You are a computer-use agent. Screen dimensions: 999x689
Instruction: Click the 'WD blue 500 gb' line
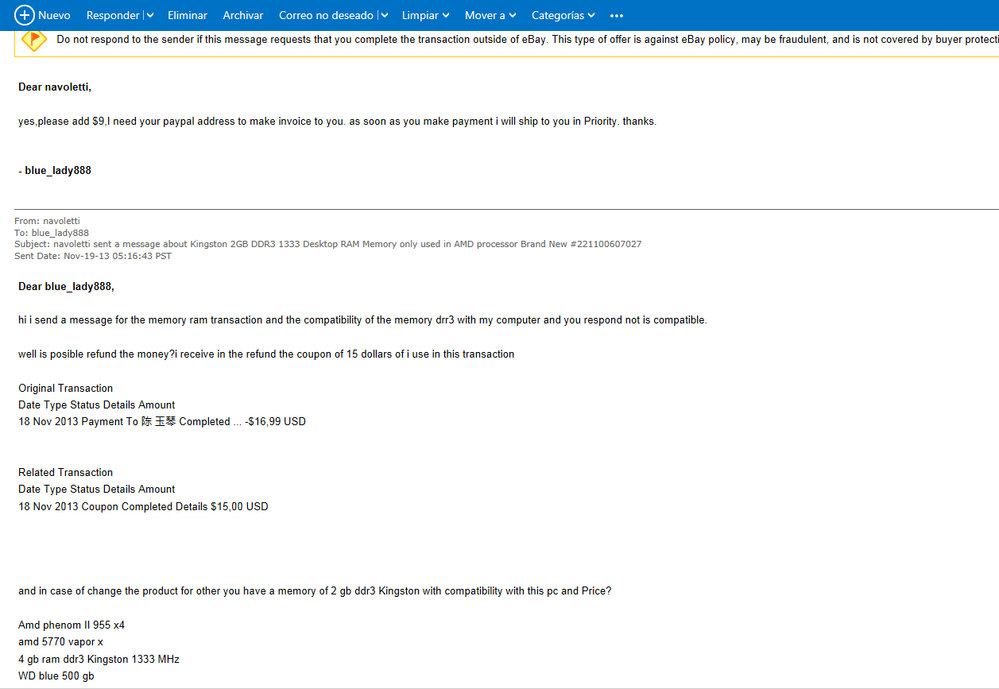point(56,676)
